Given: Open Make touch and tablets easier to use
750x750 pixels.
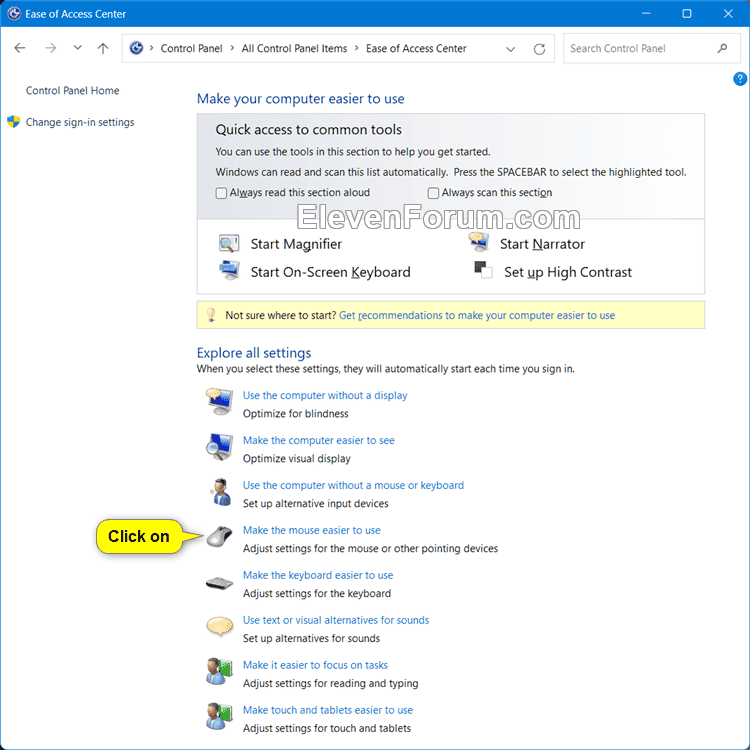Looking at the screenshot, I should click(x=328, y=710).
